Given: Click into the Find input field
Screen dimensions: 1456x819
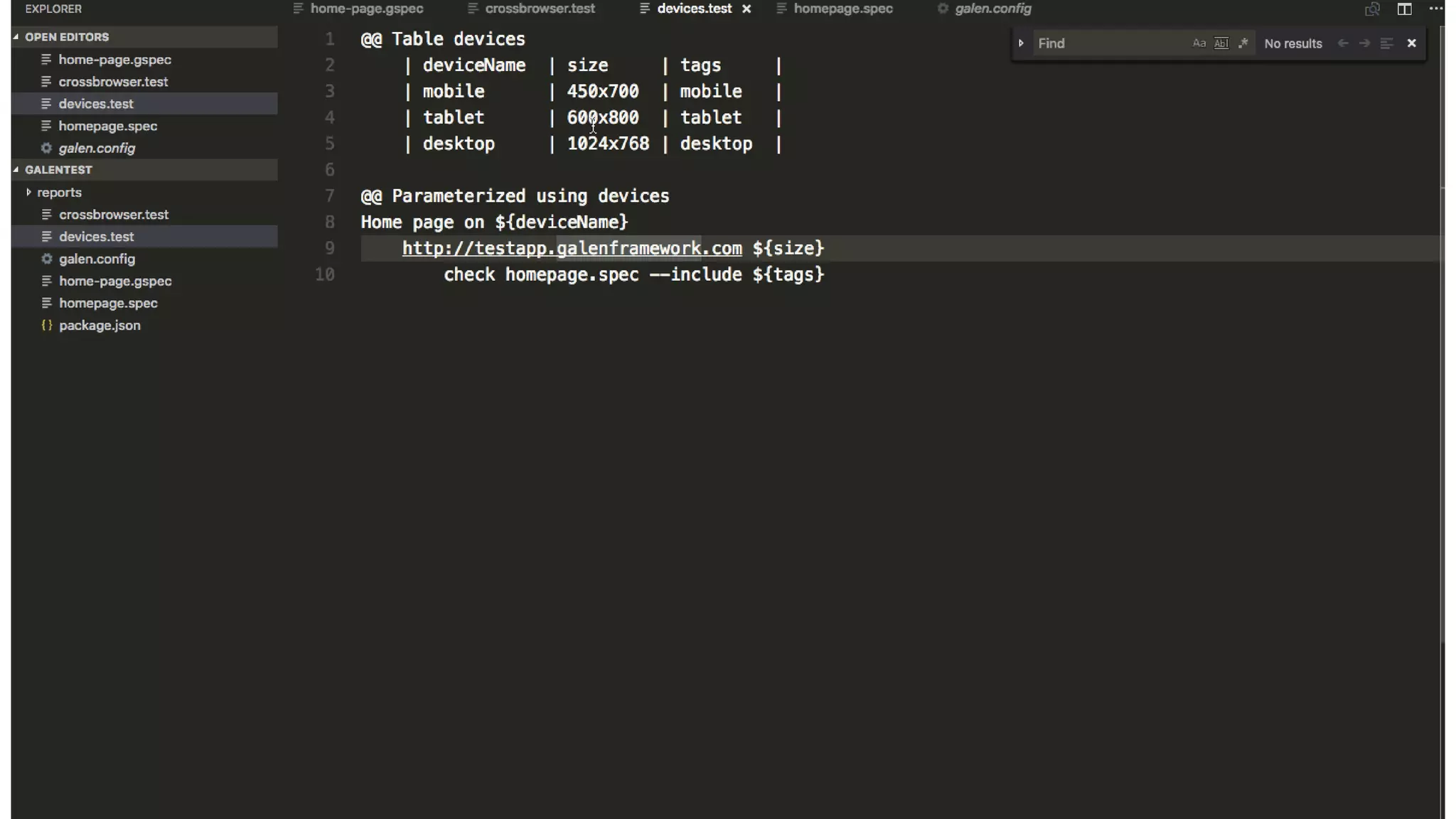Looking at the screenshot, I should (1109, 43).
